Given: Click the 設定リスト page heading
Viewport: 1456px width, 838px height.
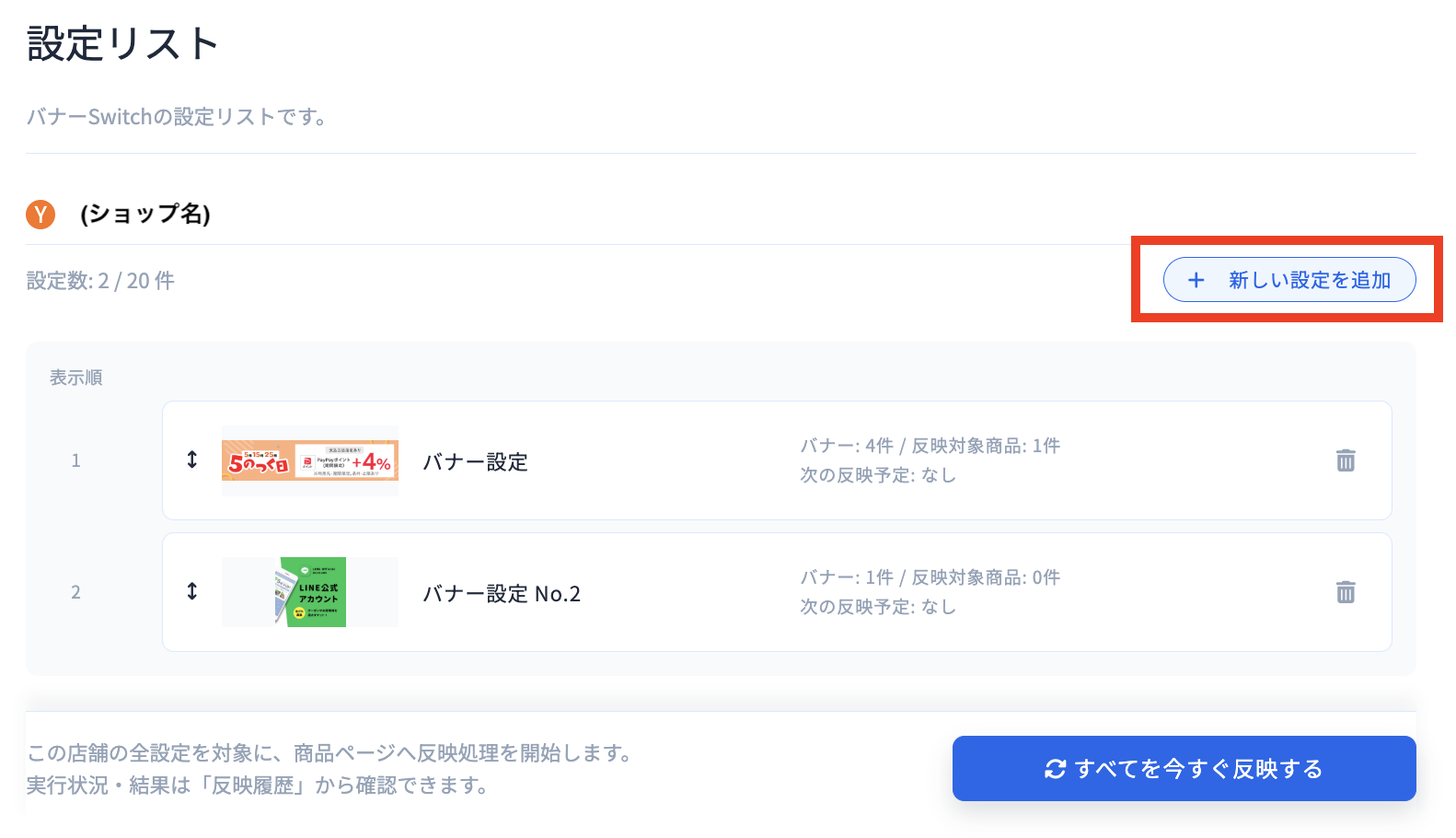Looking at the screenshot, I should (122, 43).
